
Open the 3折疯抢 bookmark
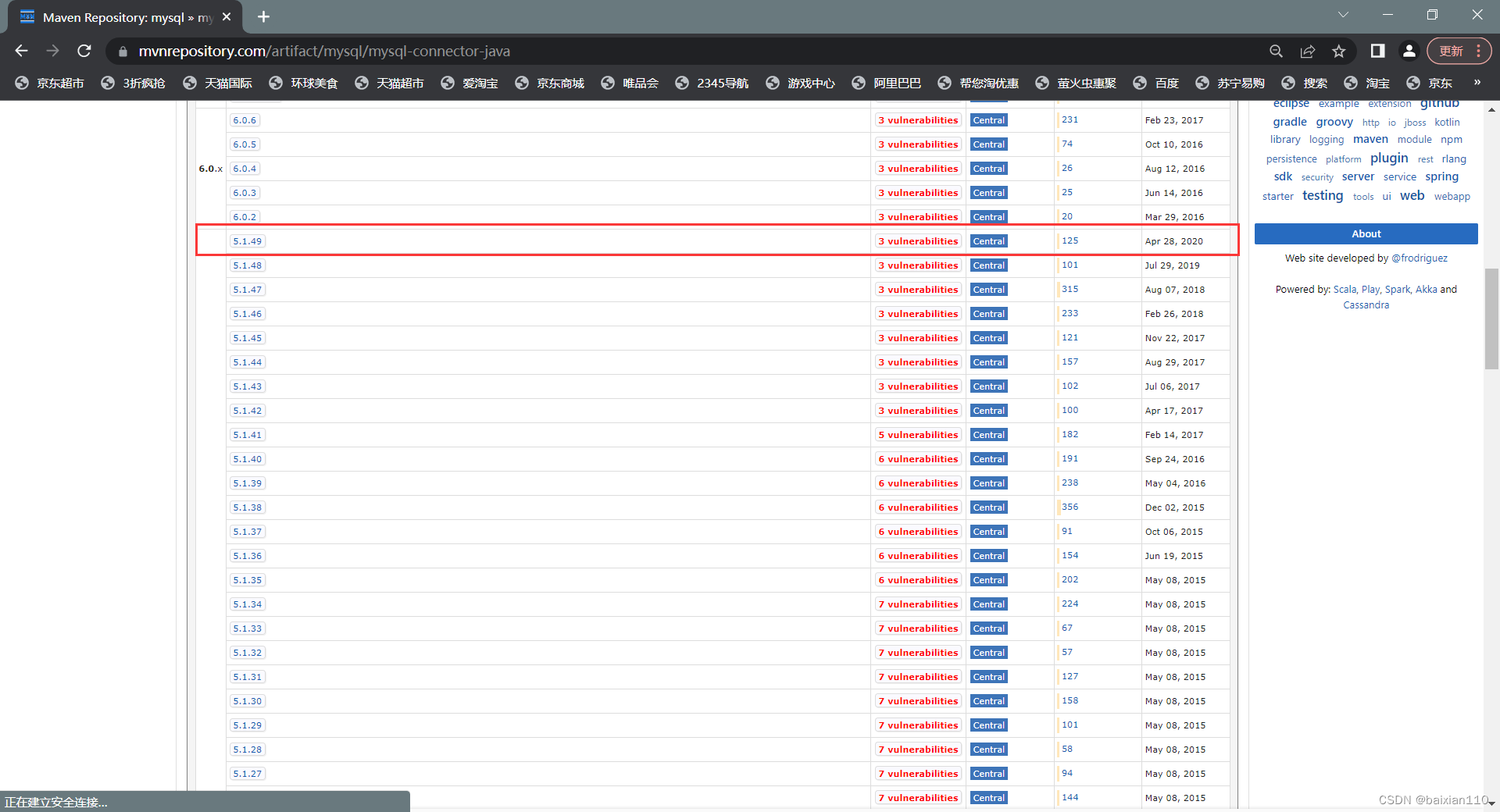coord(134,83)
